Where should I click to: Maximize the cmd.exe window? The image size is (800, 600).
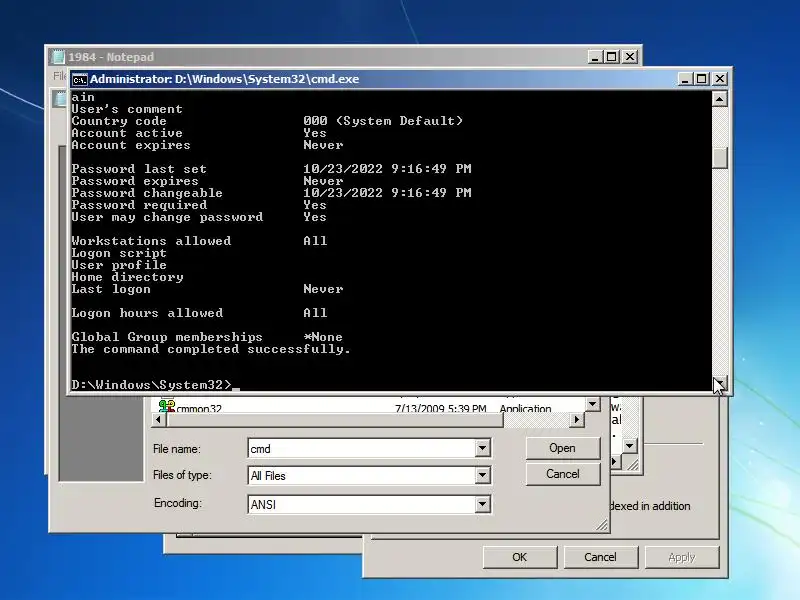point(702,79)
